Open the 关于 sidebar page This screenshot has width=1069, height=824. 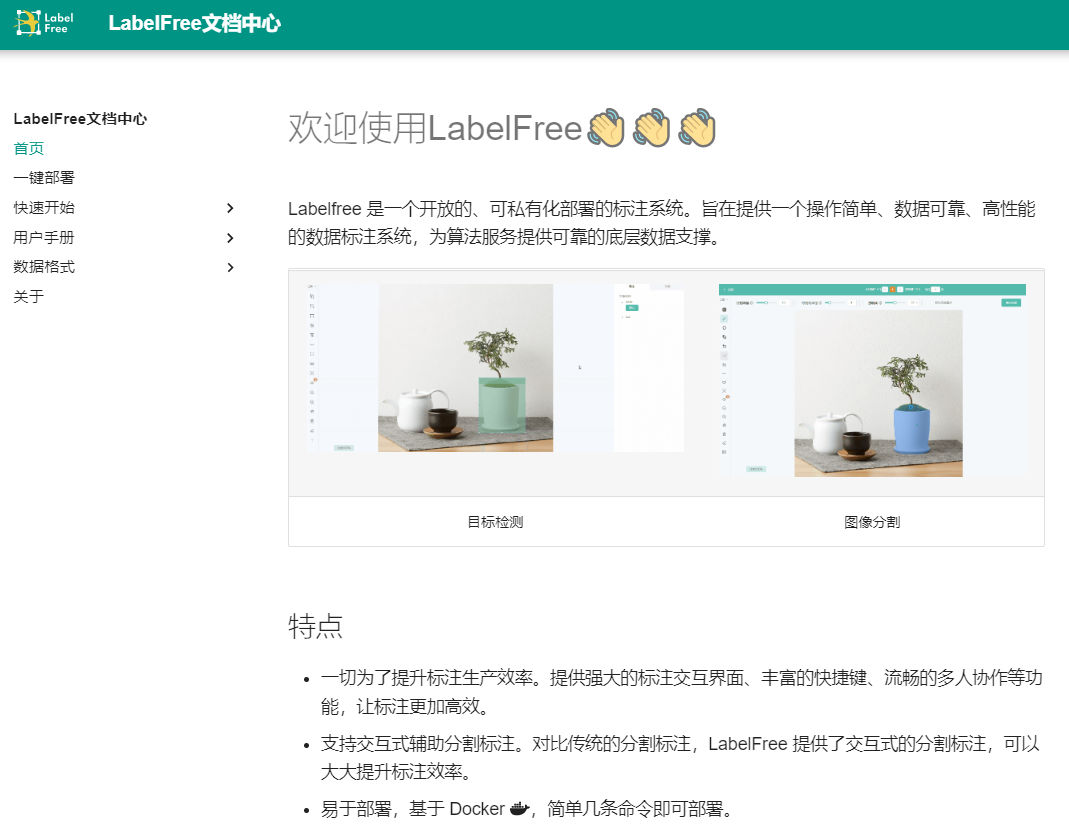29,296
